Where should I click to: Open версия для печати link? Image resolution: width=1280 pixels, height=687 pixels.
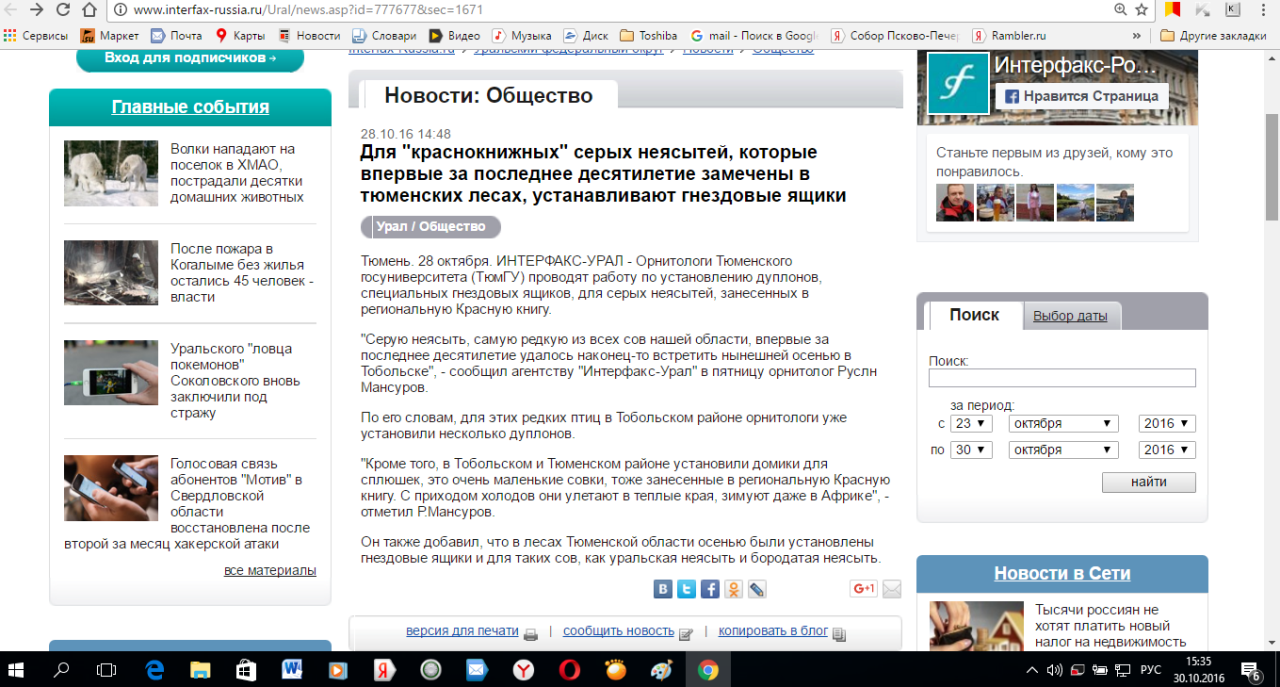click(462, 631)
